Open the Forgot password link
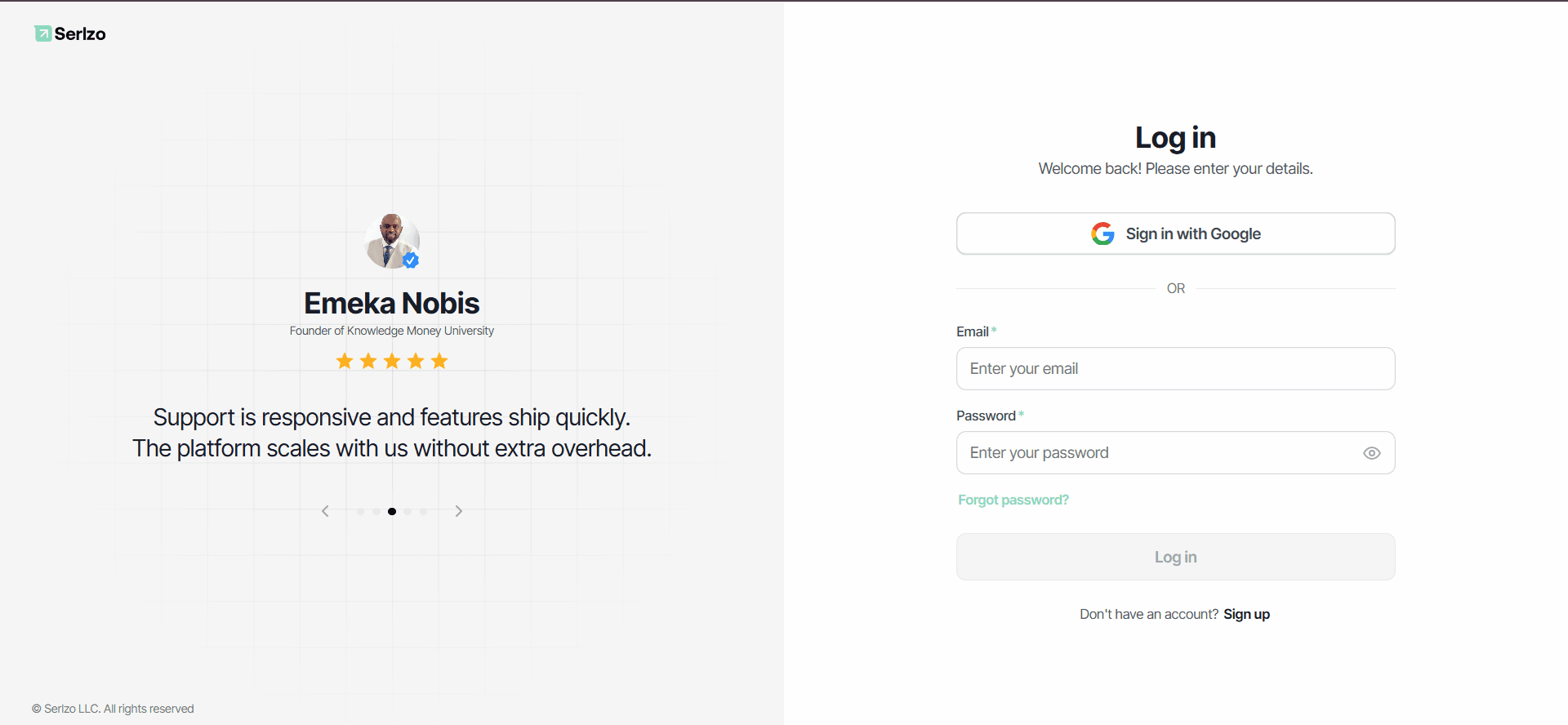Viewport: 1568px width, 725px height. [1013, 500]
